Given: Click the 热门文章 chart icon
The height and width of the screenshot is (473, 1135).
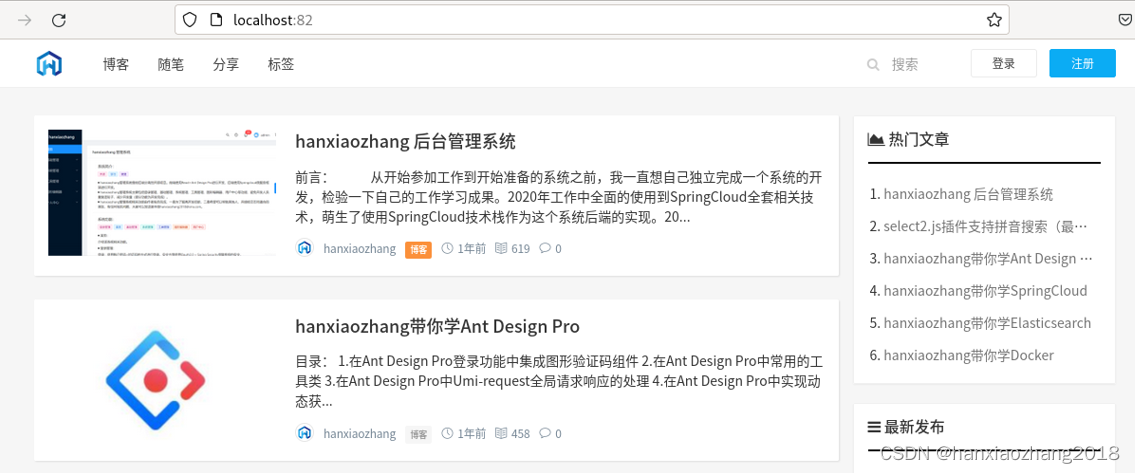Looking at the screenshot, I should pyautogui.click(x=875, y=140).
